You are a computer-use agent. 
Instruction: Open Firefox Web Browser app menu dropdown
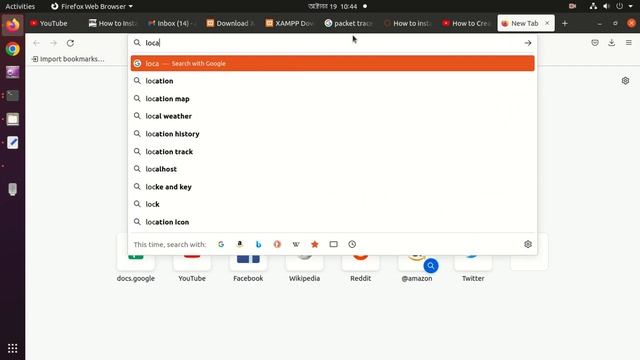[92, 7]
